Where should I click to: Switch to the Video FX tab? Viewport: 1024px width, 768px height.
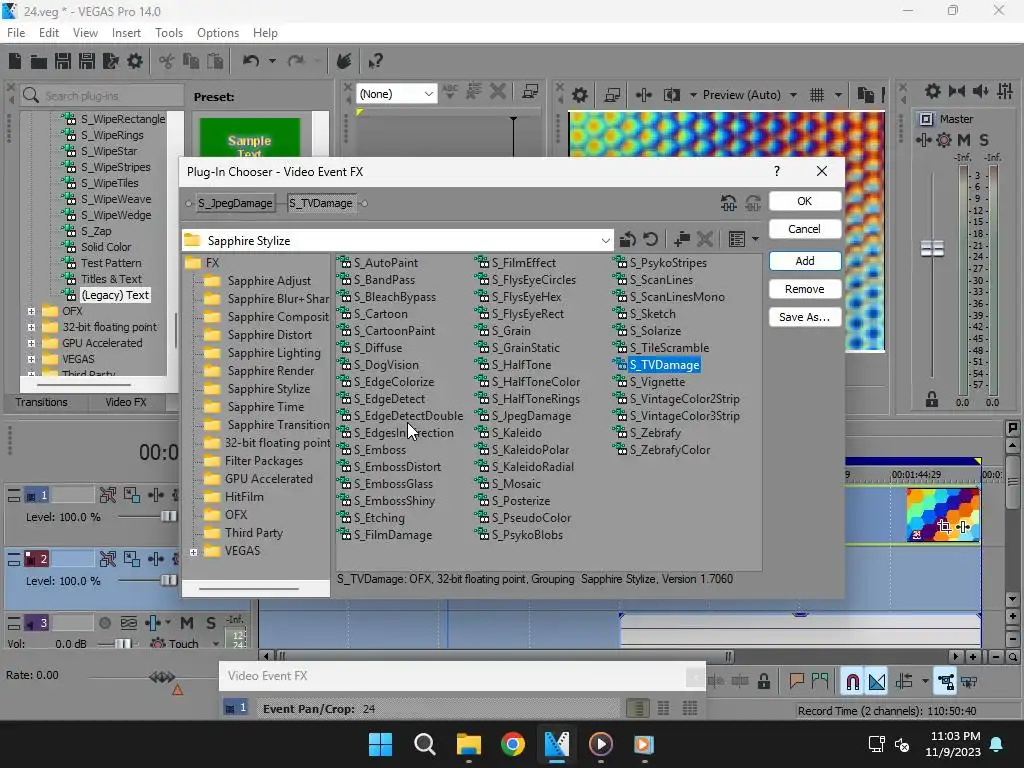click(x=125, y=402)
